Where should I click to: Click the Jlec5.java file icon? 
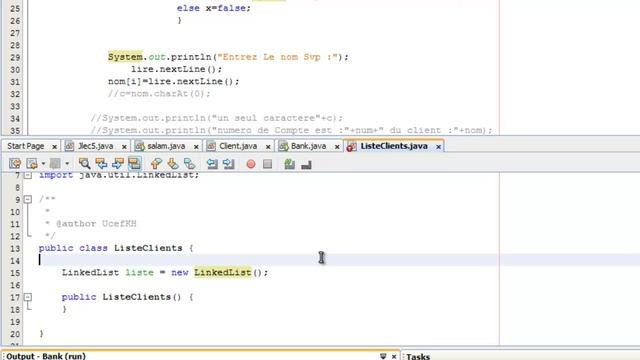70,146
